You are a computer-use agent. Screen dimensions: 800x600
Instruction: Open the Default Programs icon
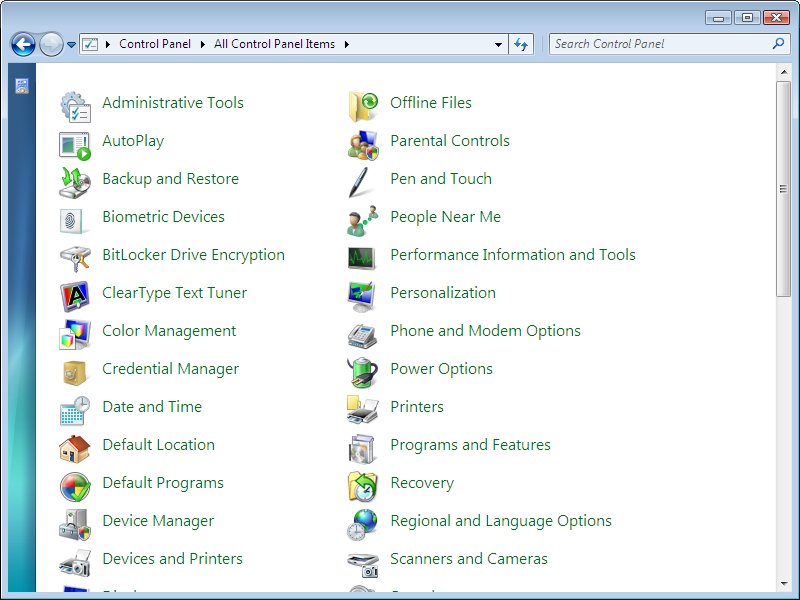[75, 487]
